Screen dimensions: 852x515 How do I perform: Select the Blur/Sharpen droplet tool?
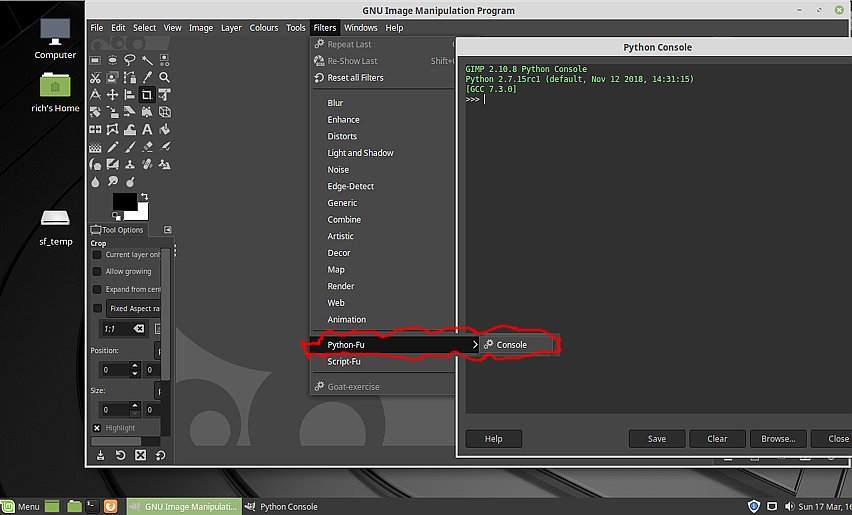pos(95,181)
